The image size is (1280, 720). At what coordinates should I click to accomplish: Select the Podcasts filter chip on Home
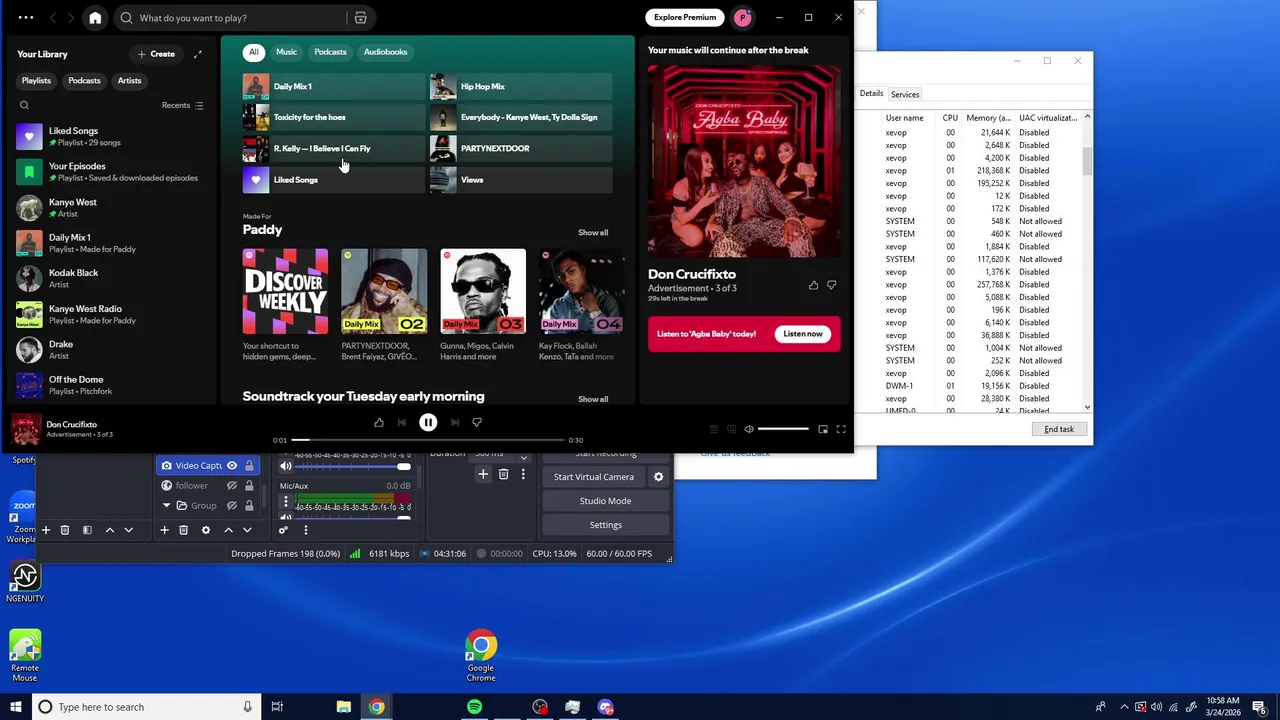tap(330, 52)
